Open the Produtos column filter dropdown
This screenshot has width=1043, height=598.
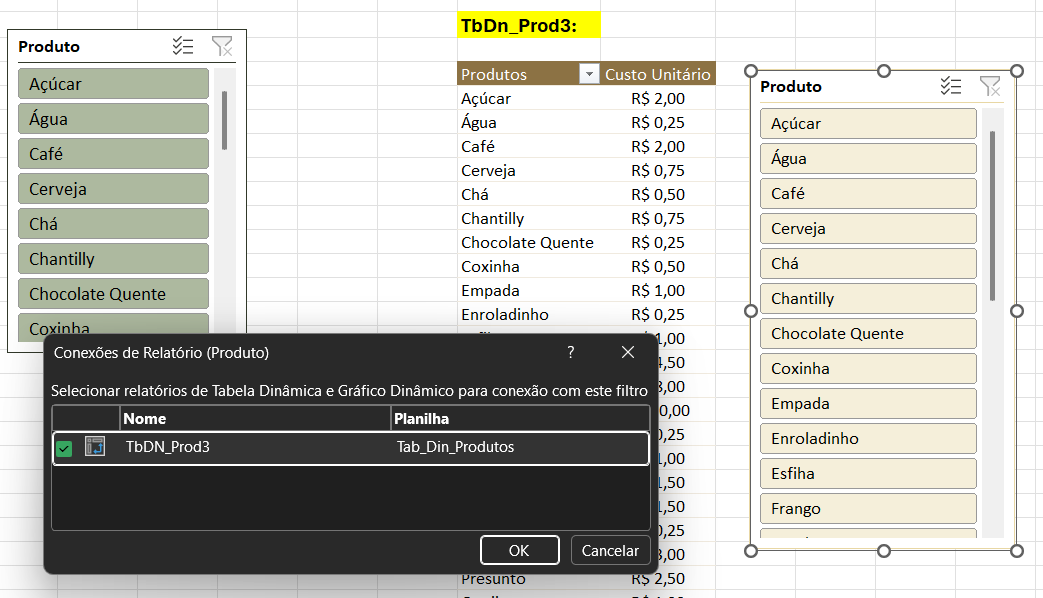point(589,75)
